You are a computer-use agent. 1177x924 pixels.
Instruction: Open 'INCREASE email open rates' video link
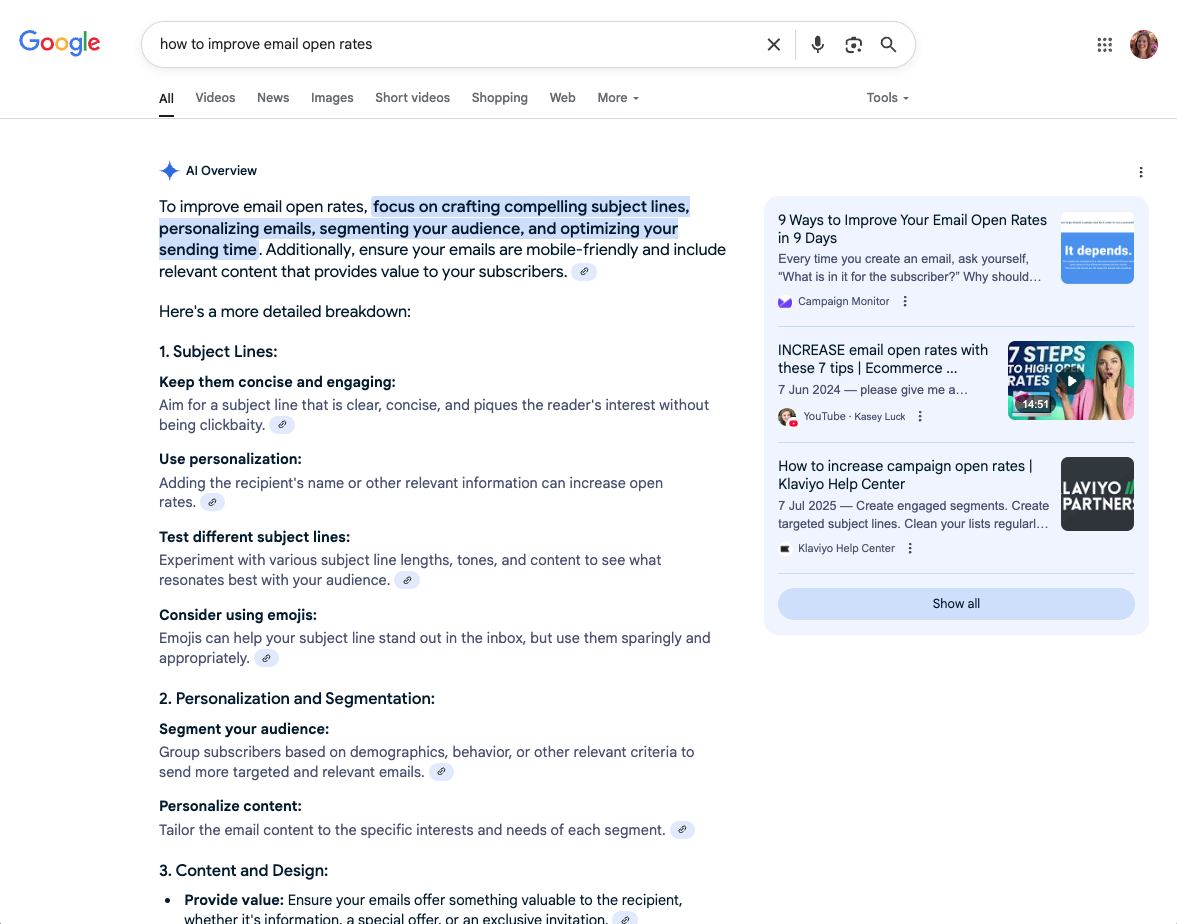(883, 359)
